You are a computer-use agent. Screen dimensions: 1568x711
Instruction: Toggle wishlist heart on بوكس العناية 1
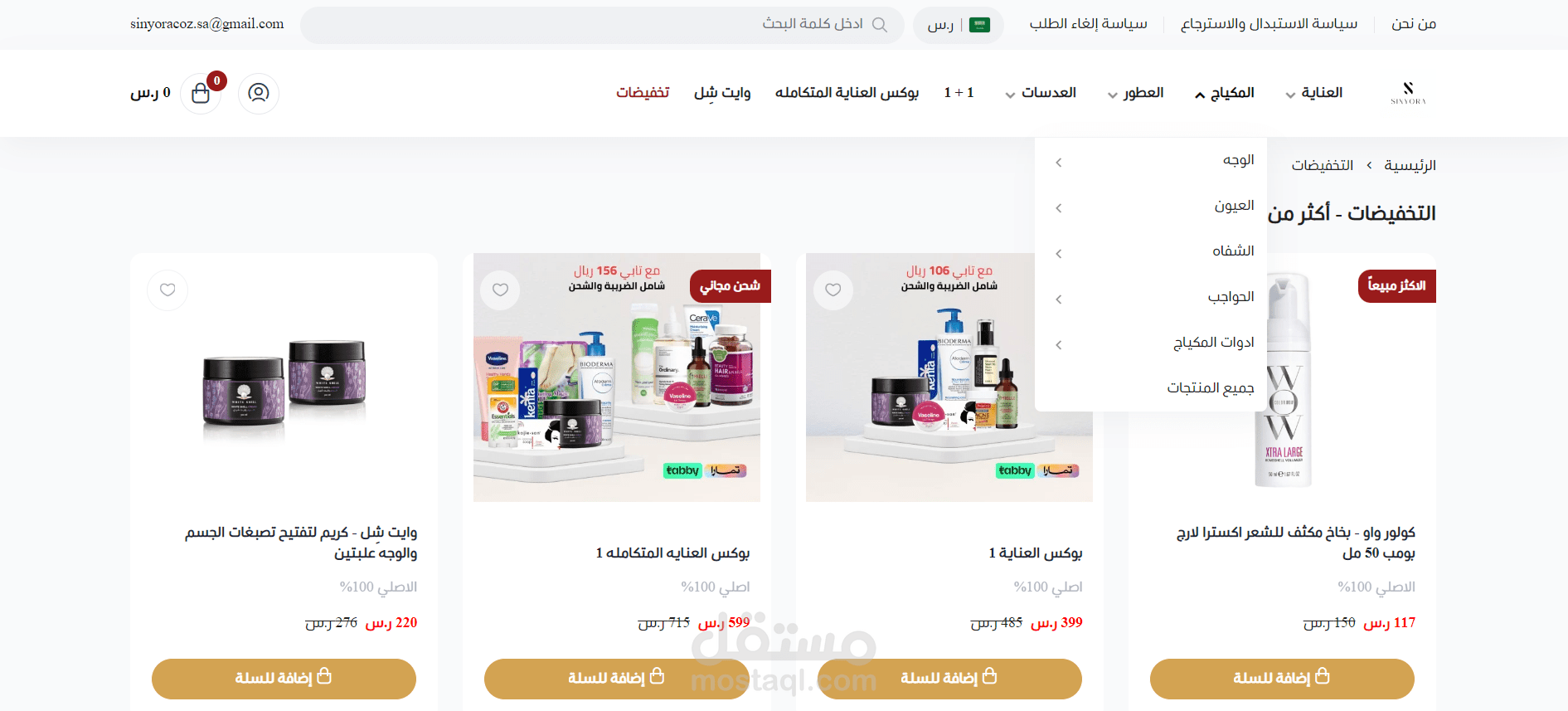click(833, 290)
